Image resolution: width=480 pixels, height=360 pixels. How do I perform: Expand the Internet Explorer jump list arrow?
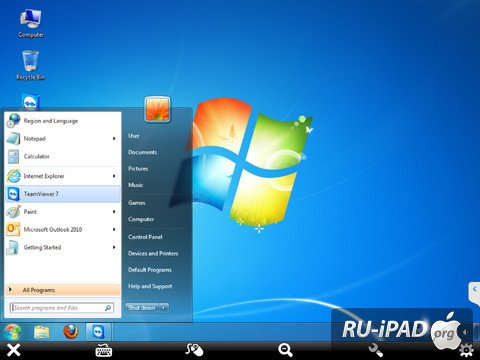[114, 176]
